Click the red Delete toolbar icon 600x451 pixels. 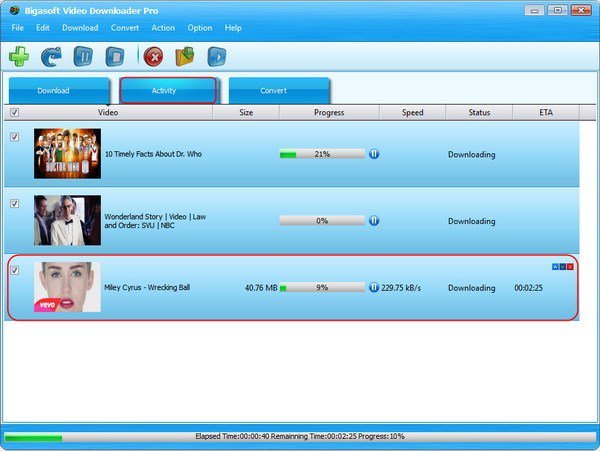tap(153, 57)
